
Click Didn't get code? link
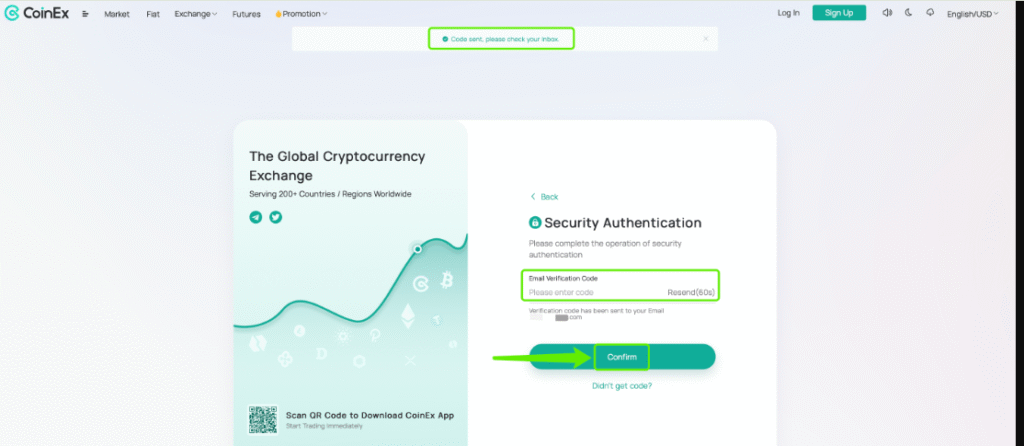click(622, 386)
